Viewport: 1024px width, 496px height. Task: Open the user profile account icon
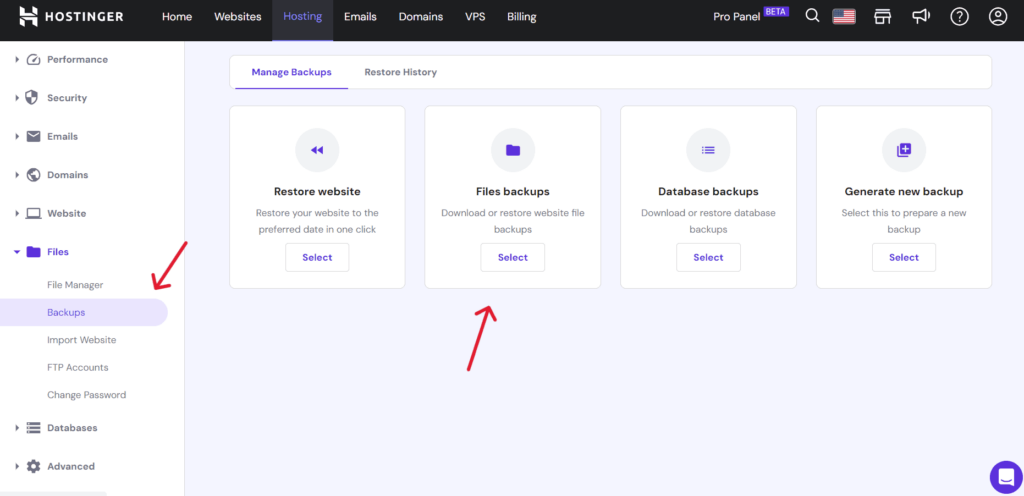[x=997, y=17]
